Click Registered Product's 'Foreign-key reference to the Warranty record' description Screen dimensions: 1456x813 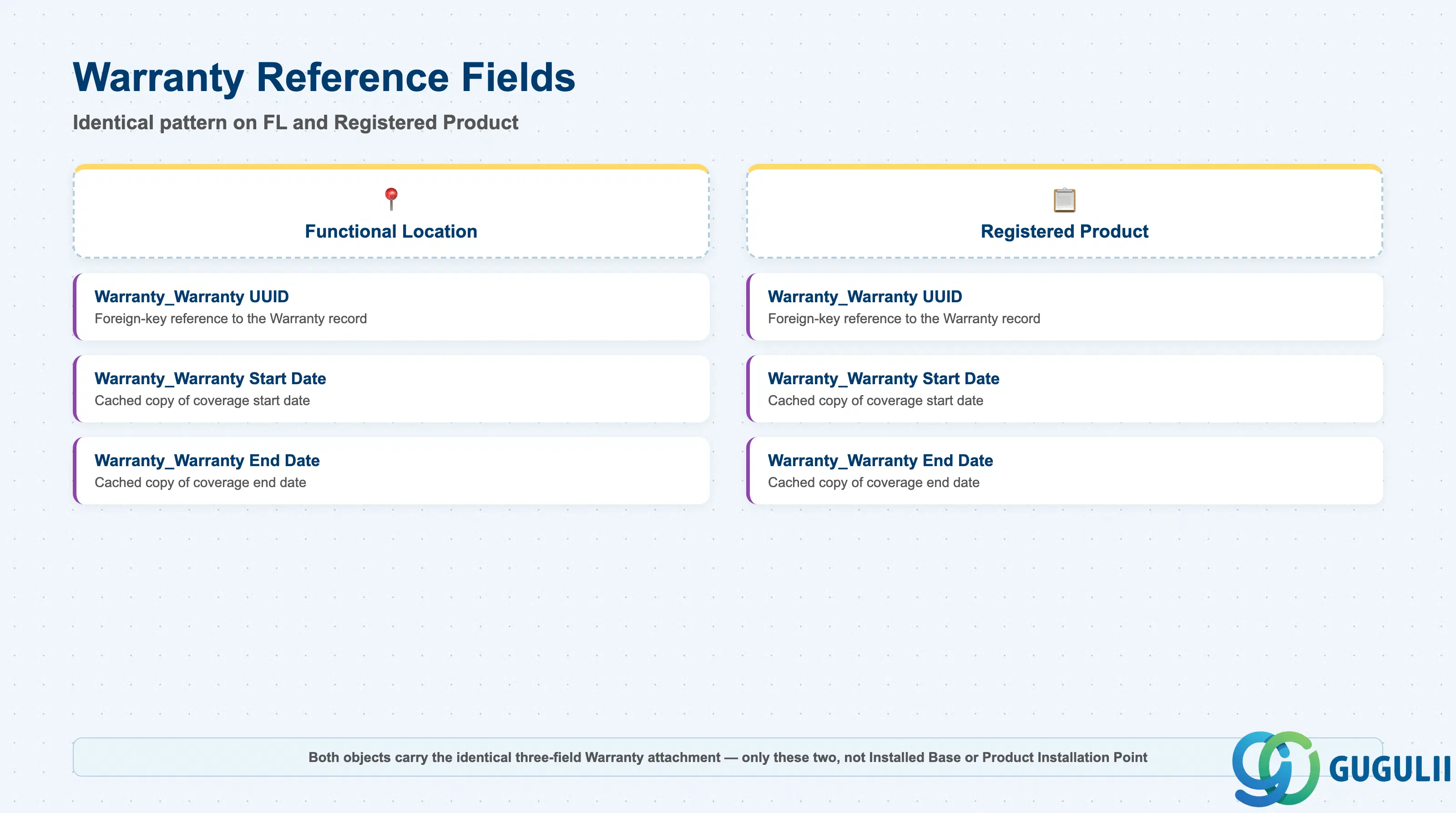[x=904, y=319]
